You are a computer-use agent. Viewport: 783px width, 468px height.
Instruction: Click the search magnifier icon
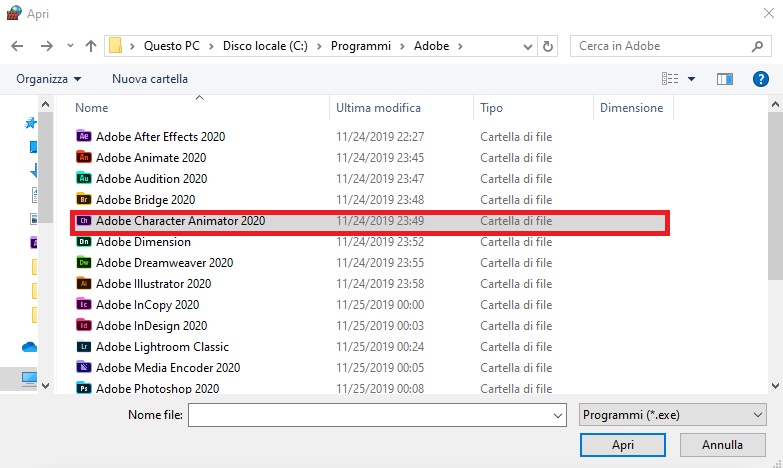(757, 46)
